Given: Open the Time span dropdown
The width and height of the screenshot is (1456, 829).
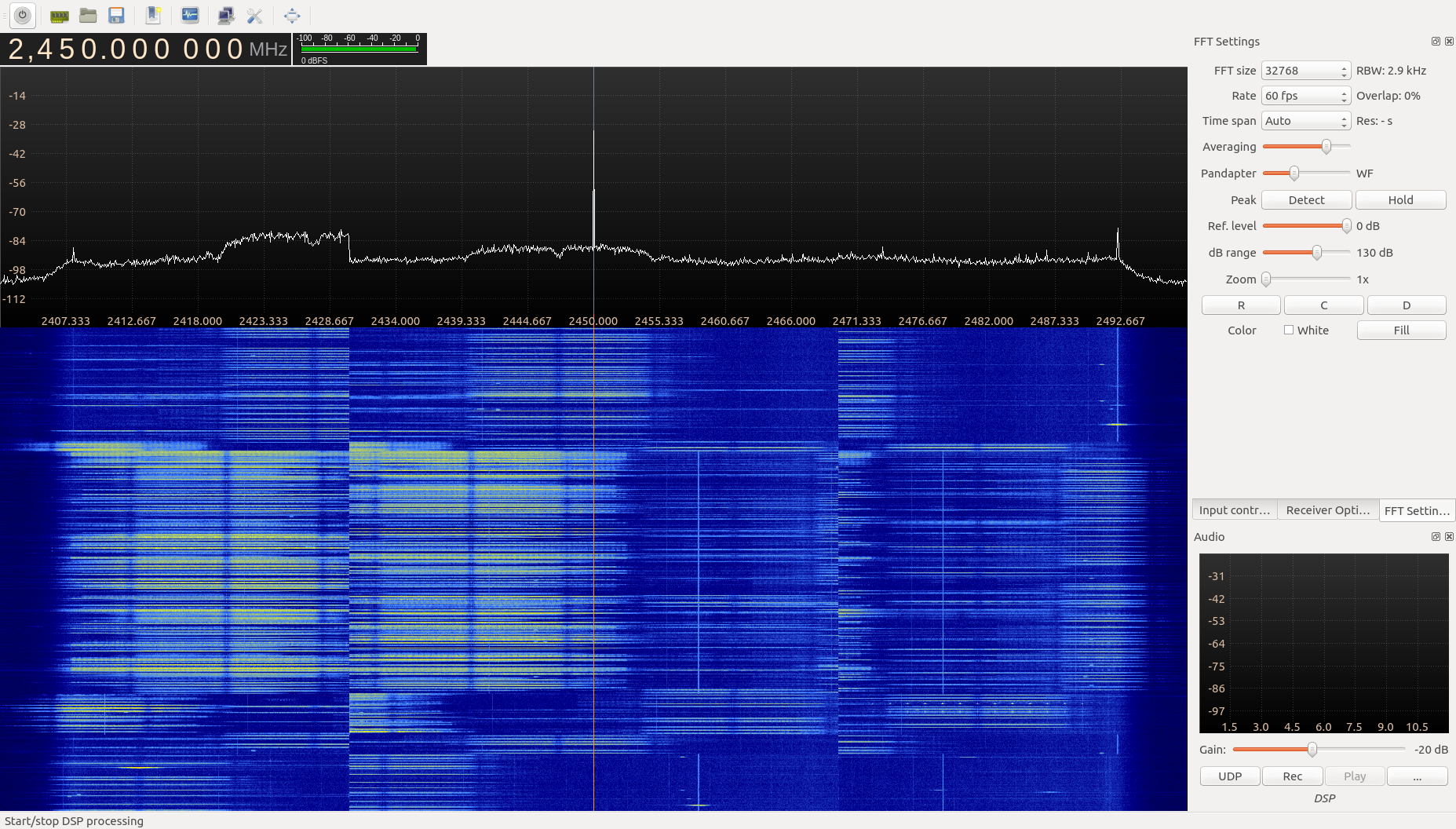Looking at the screenshot, I should (1305, 121).
